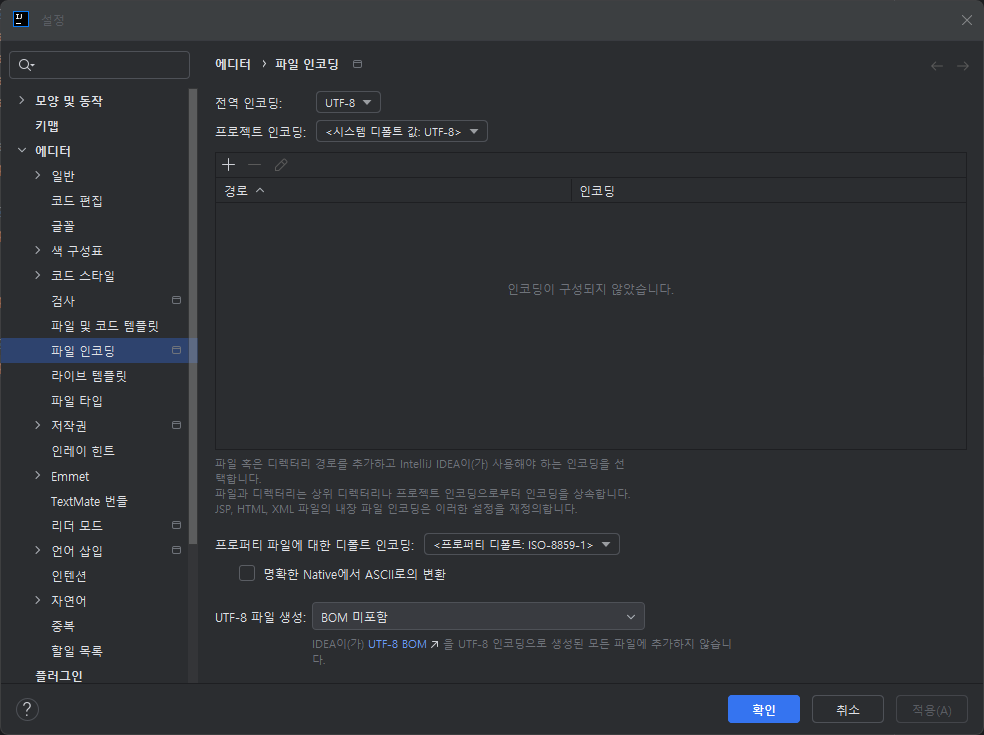Open the UTF-8 파일 생성 BOM 미포함 combo box
This screenshot has width=984, height=735.
[x=478, y=616]
